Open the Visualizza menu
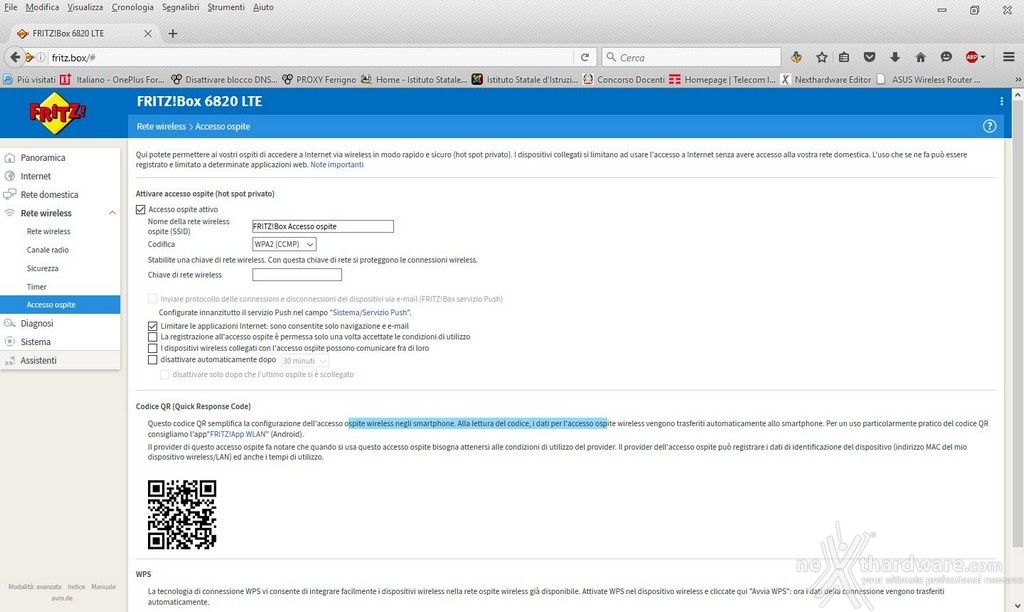Viewport: 1024px width, 612px height. coord(86,7)
